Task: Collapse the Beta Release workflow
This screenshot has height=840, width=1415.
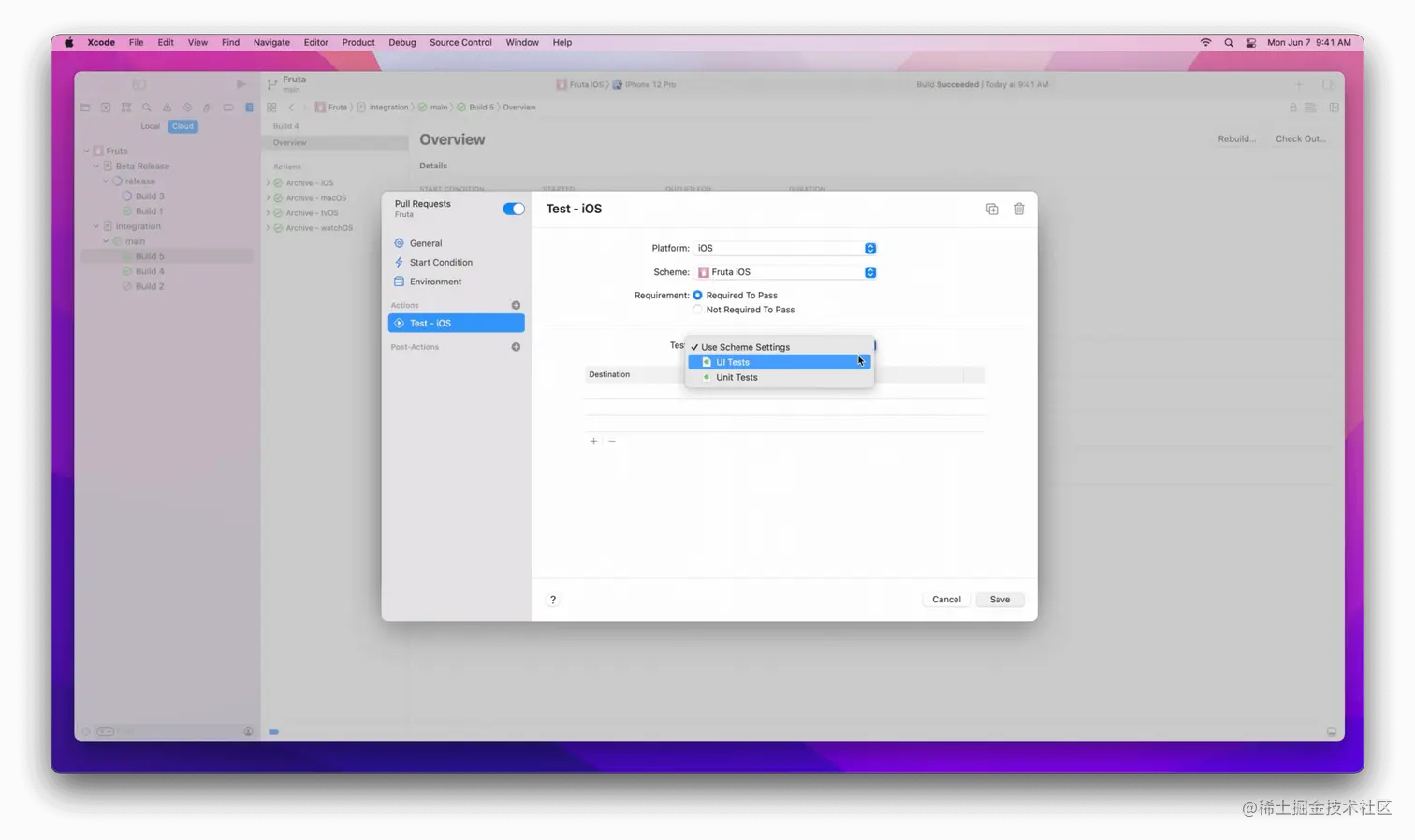Action: [95, 167]
